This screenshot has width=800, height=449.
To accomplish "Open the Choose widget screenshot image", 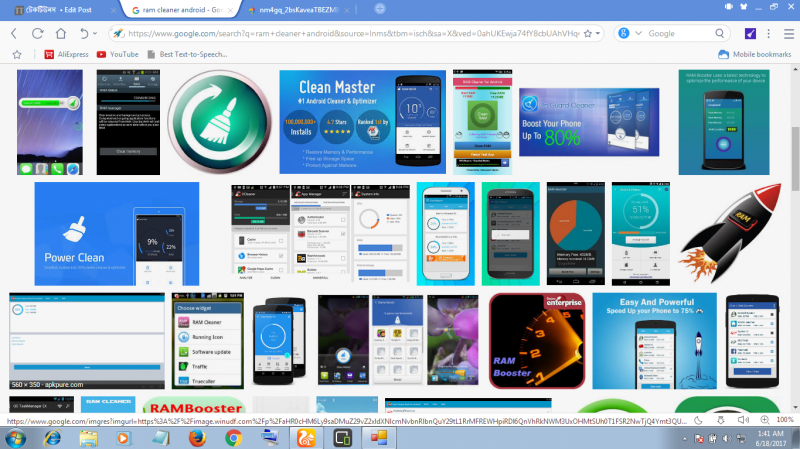I will pyautogui.click(x=208, y=341).
